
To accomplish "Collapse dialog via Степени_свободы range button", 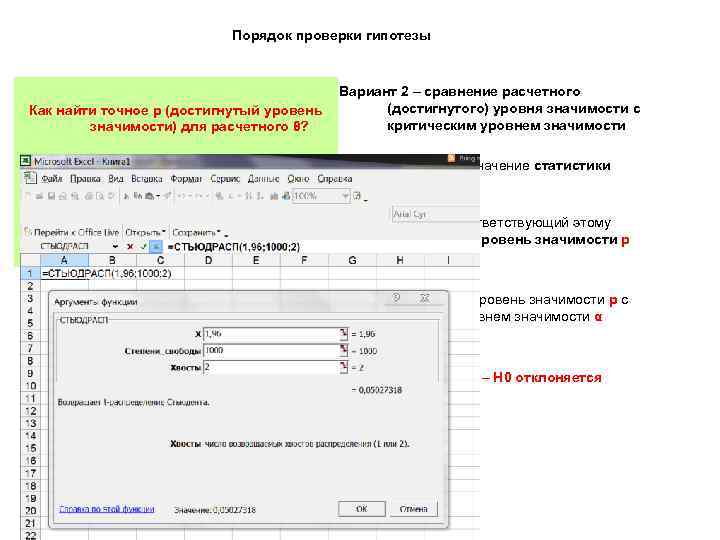I will [x=344, y=351].
